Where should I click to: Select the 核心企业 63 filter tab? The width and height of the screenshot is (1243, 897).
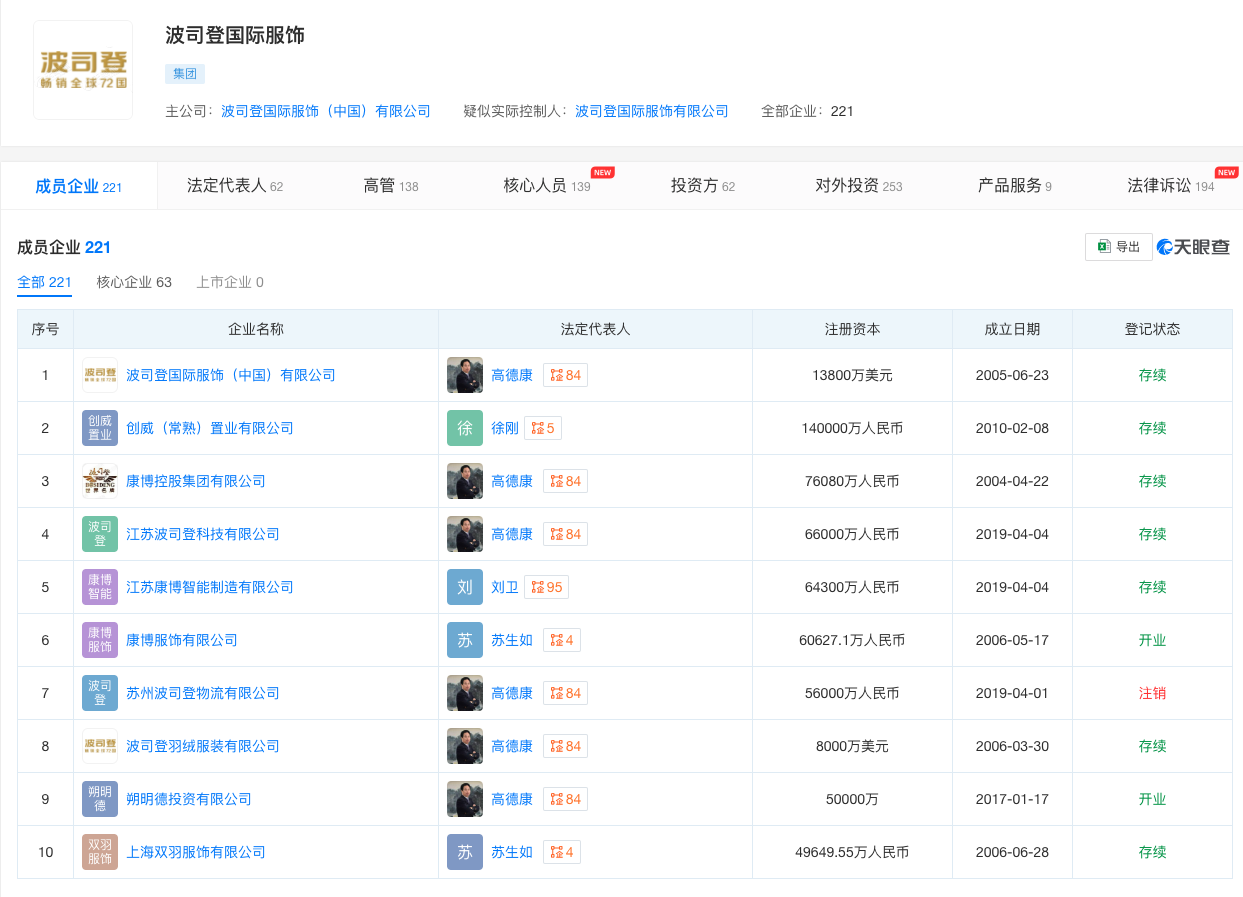click(133, 282)
